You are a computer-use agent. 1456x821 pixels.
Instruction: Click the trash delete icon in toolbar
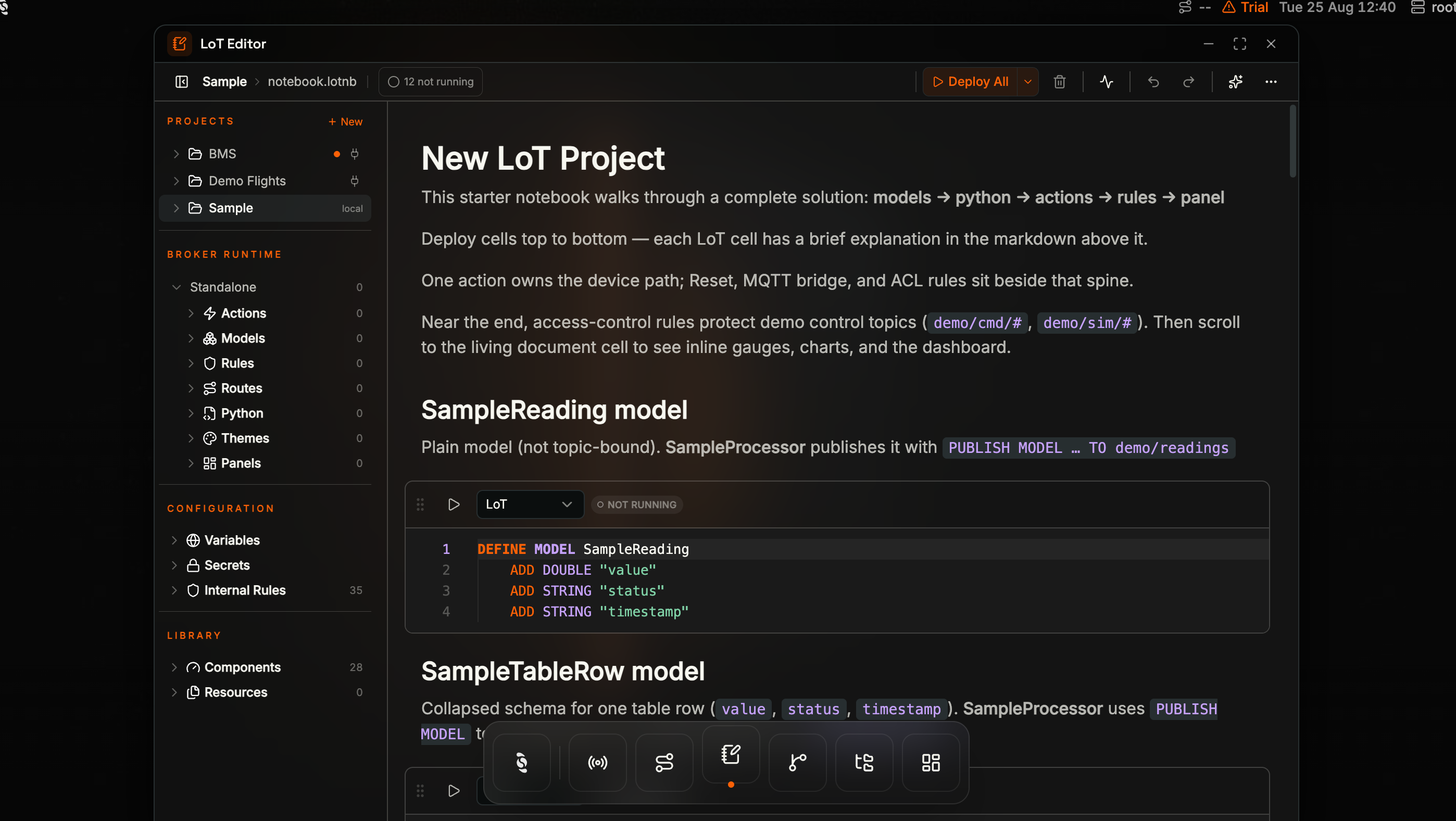point(1060,81)
